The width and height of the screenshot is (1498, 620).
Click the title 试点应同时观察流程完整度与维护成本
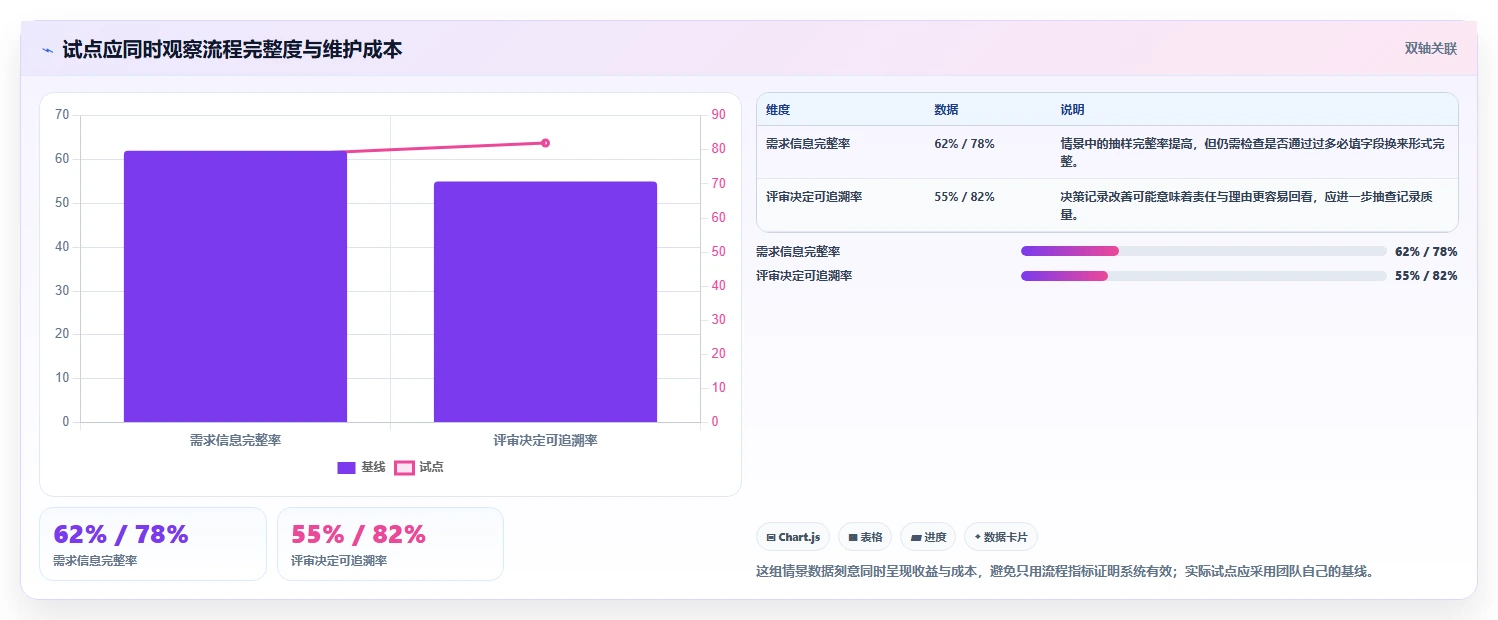(233, 49)
